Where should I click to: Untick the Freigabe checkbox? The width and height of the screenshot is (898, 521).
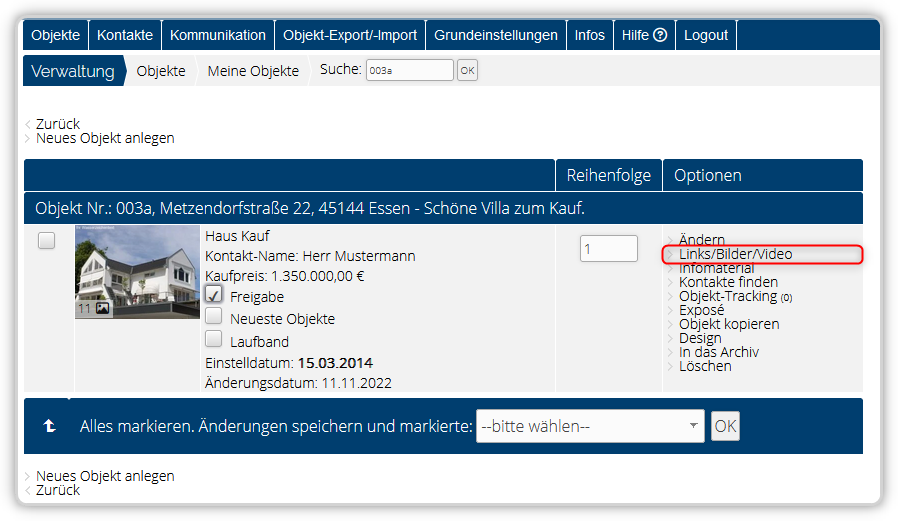214,294
